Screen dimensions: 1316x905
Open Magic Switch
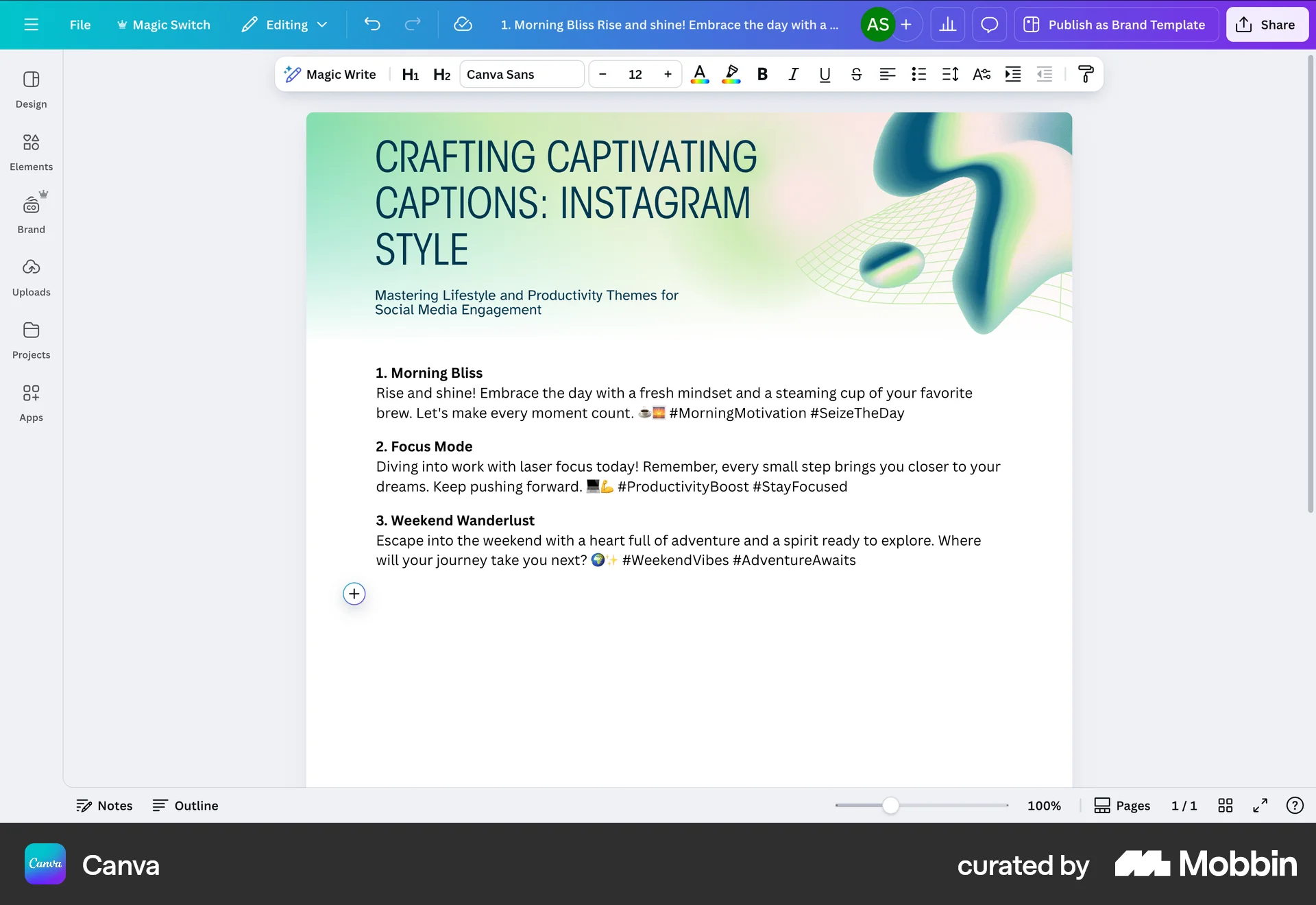(163, 24)
